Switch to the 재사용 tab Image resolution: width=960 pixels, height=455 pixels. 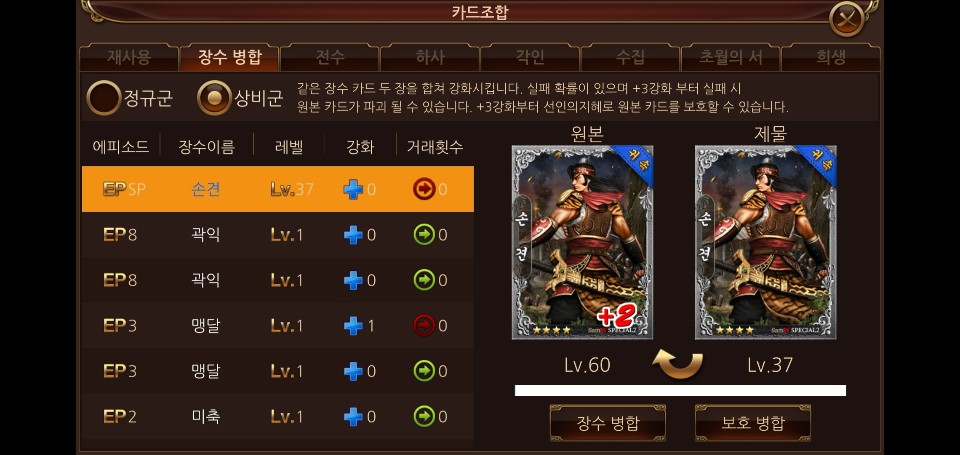click(129, 57)
